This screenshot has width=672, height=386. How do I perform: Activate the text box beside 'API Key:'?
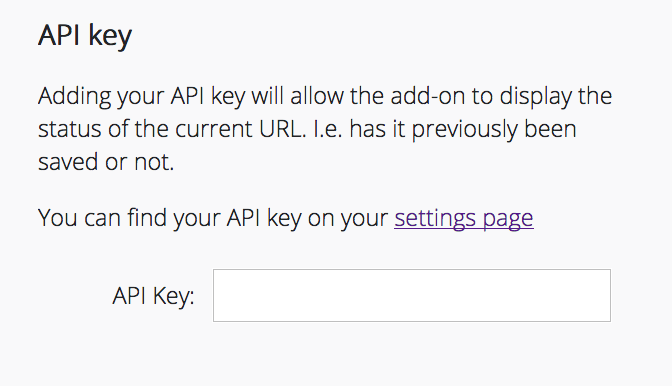[412, 295]
